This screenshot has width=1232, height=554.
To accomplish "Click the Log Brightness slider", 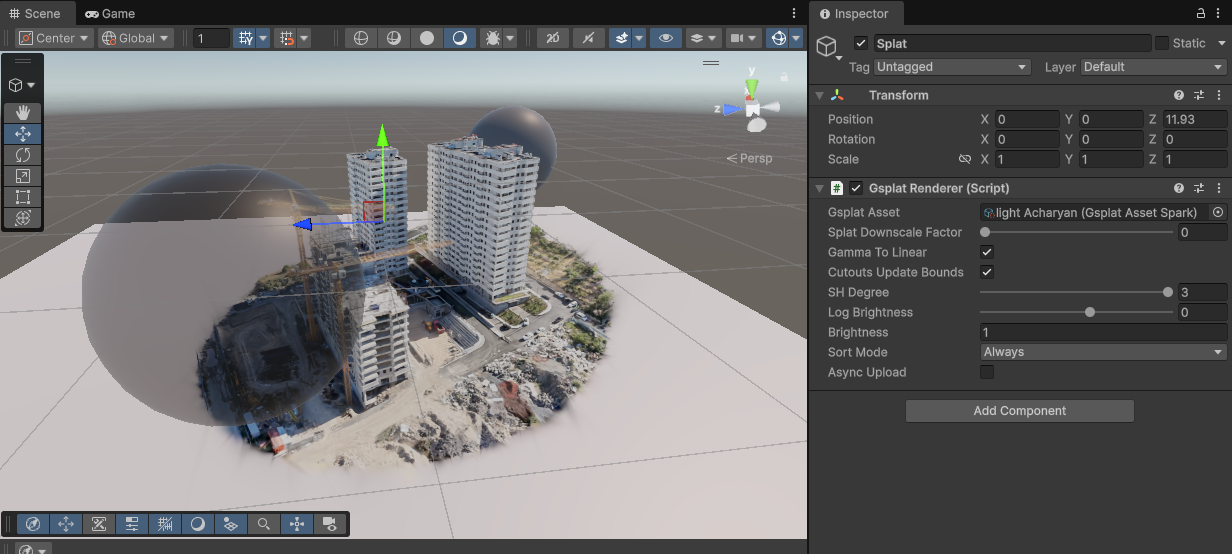I will (x=1076, y=312).
